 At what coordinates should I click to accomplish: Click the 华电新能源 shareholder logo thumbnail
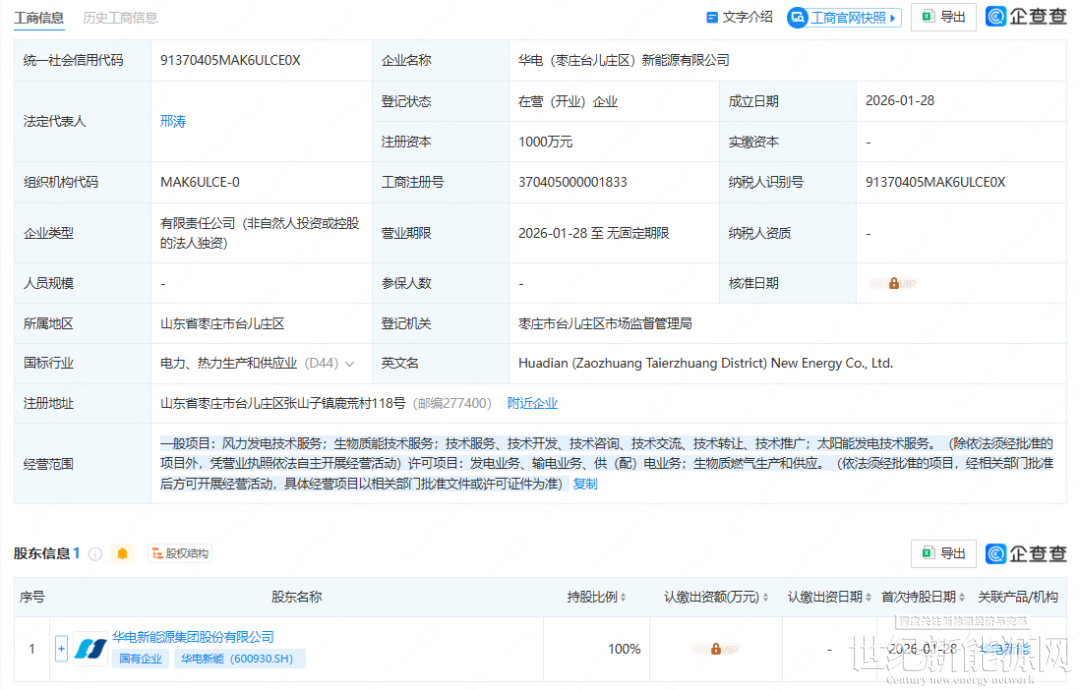tap(90, 648)
